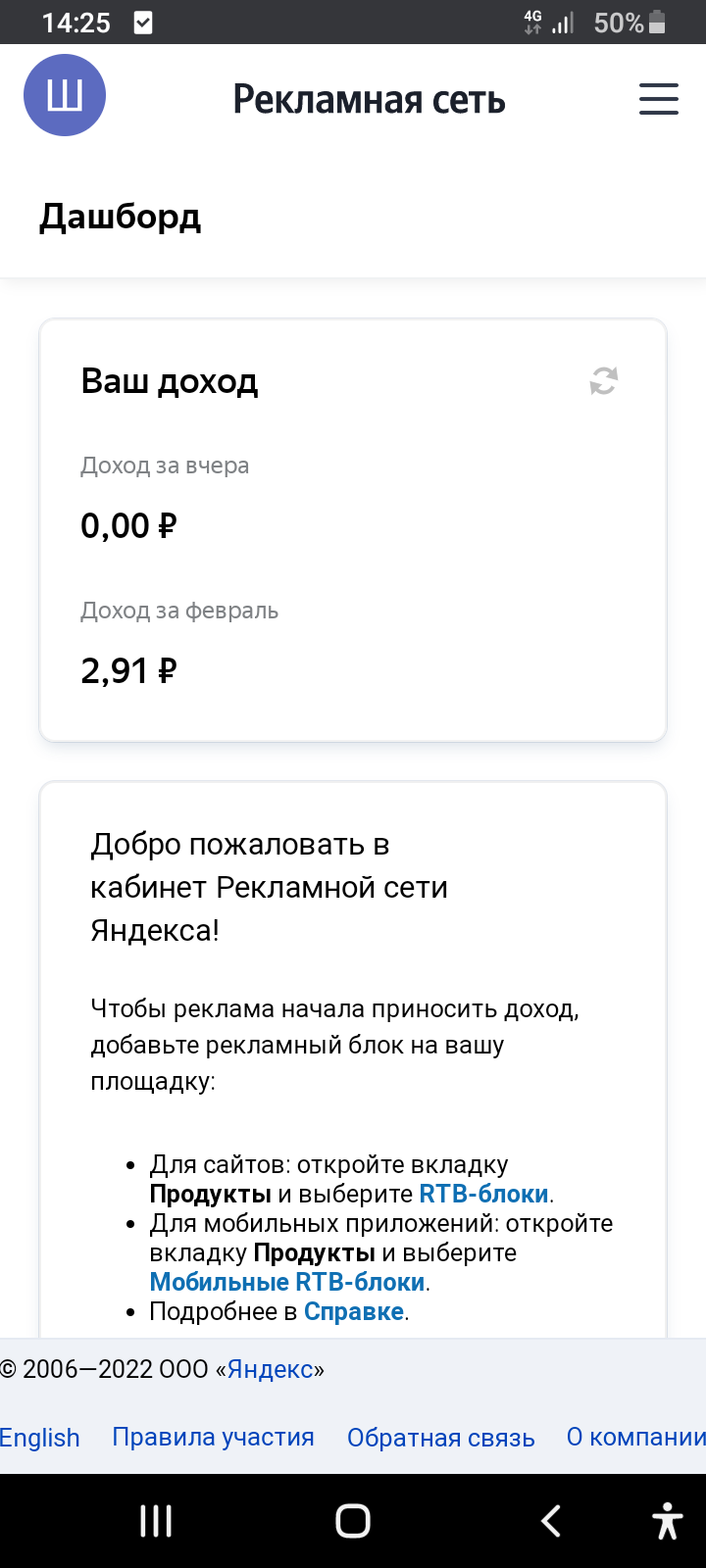Image resolution: width=706 pixels, height=1568 pixels.
Task: Open Обратная связь feedback link
Action: pyautogui.click(x=440, y=1438)
